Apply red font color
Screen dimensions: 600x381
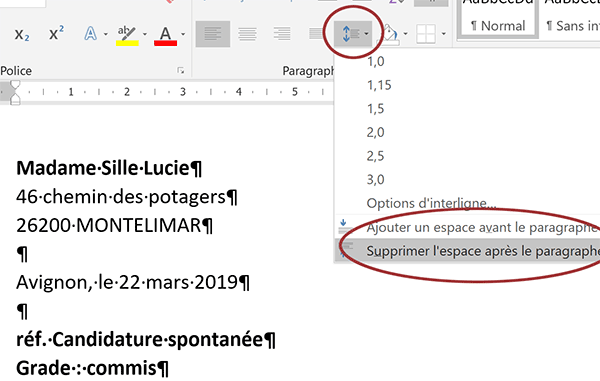165,35
